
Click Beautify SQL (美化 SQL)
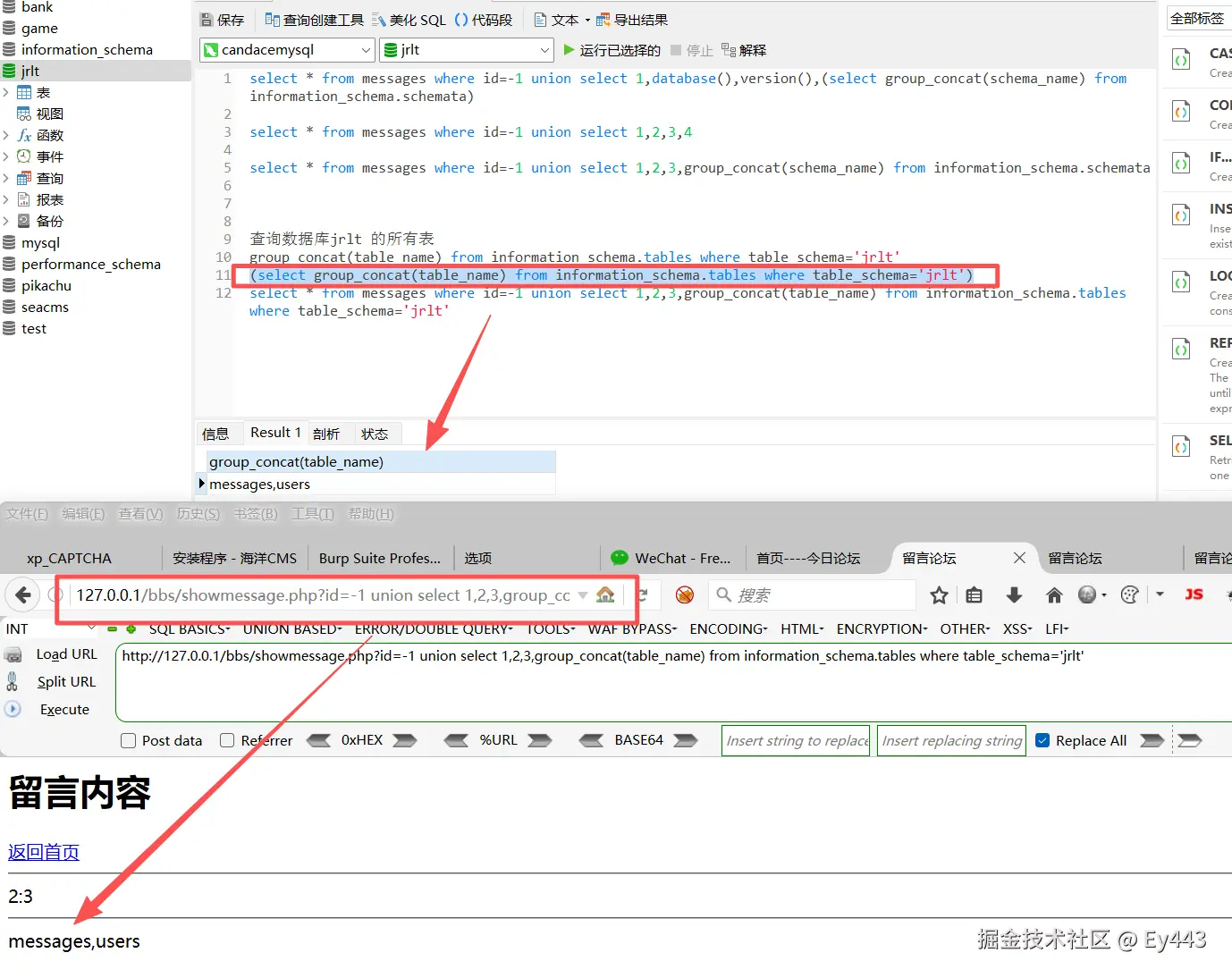pyautogui.click(x=409, y=20)
